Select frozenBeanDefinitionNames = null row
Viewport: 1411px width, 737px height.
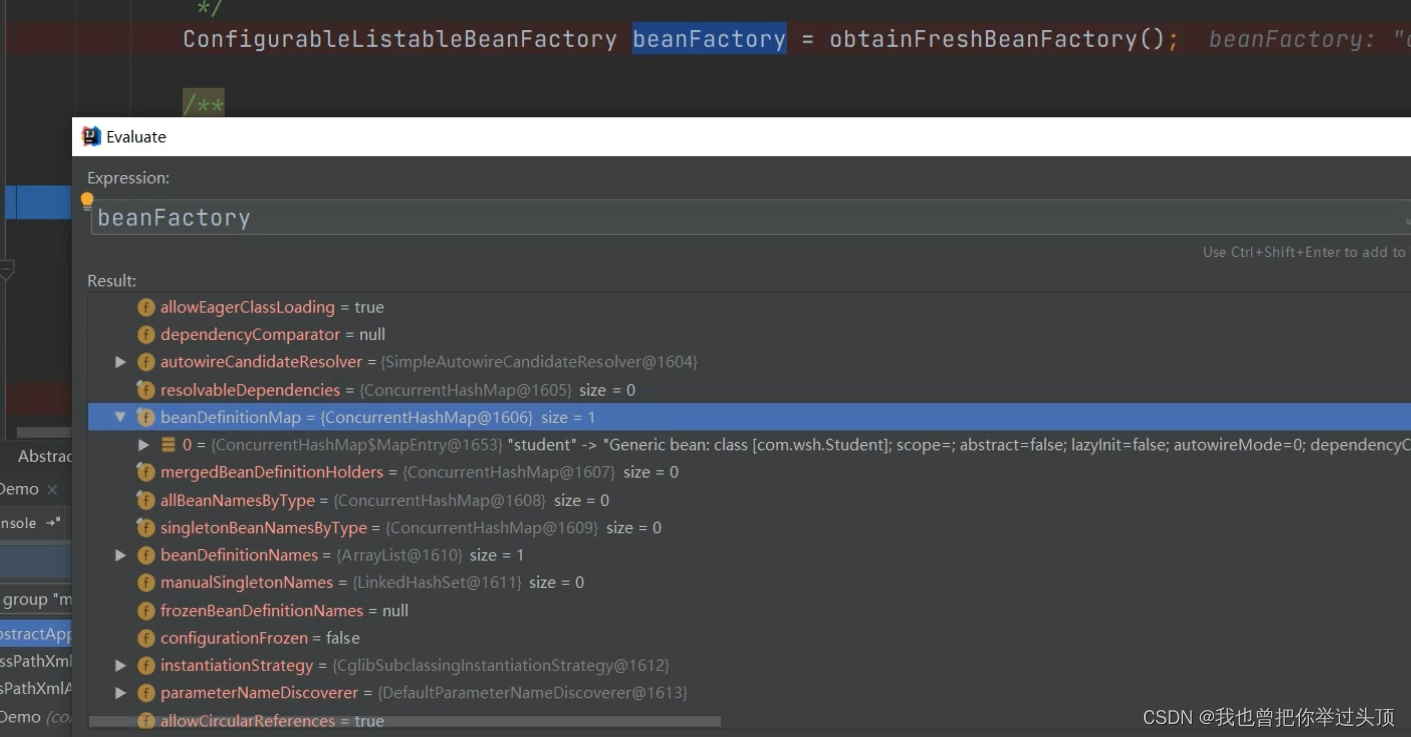[749, 610]
